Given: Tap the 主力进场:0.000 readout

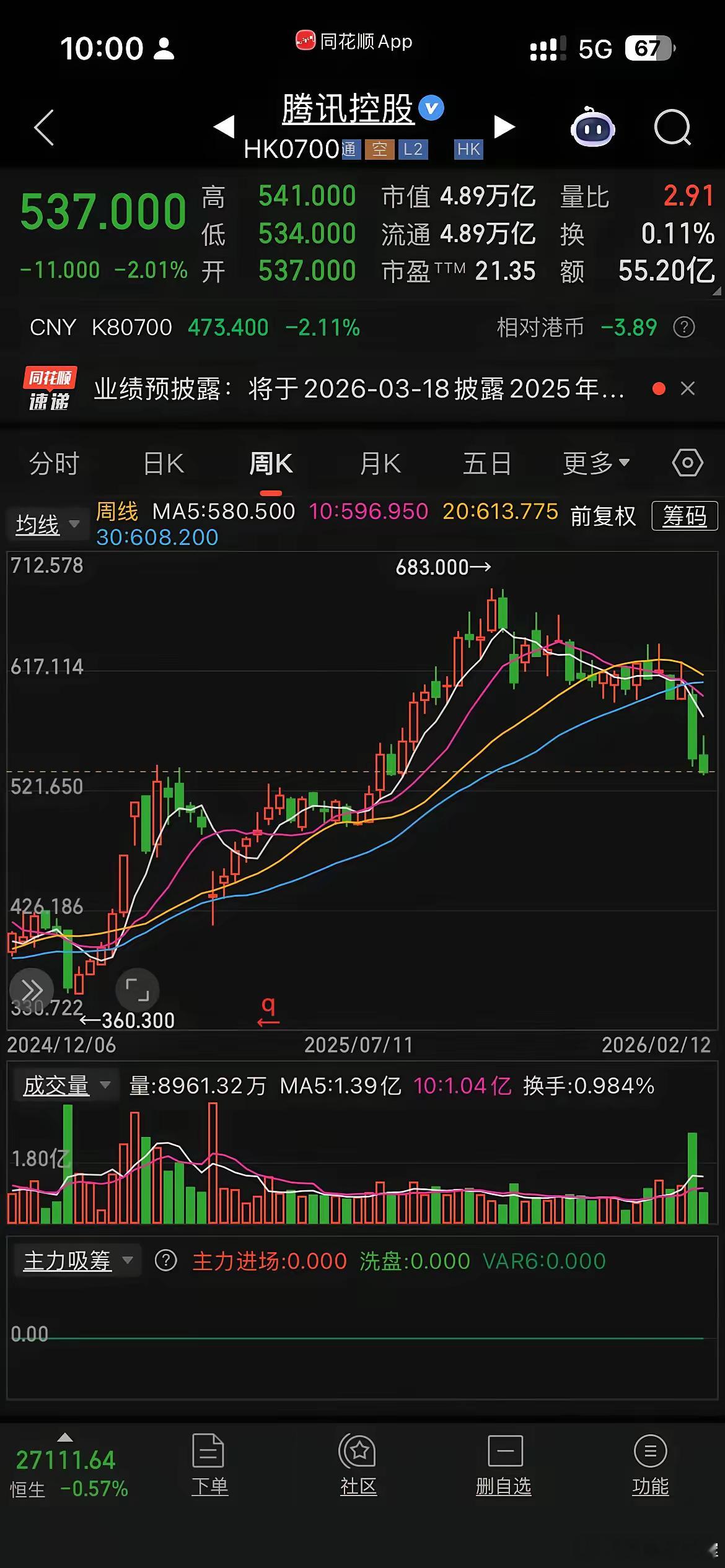Looking at the screenshot, I should coord(270,1261).
